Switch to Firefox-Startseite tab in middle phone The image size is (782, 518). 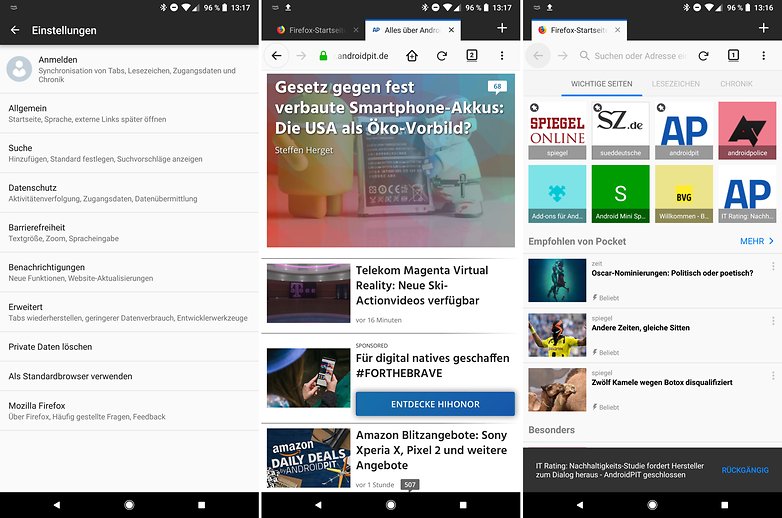(x=310, y=30)
